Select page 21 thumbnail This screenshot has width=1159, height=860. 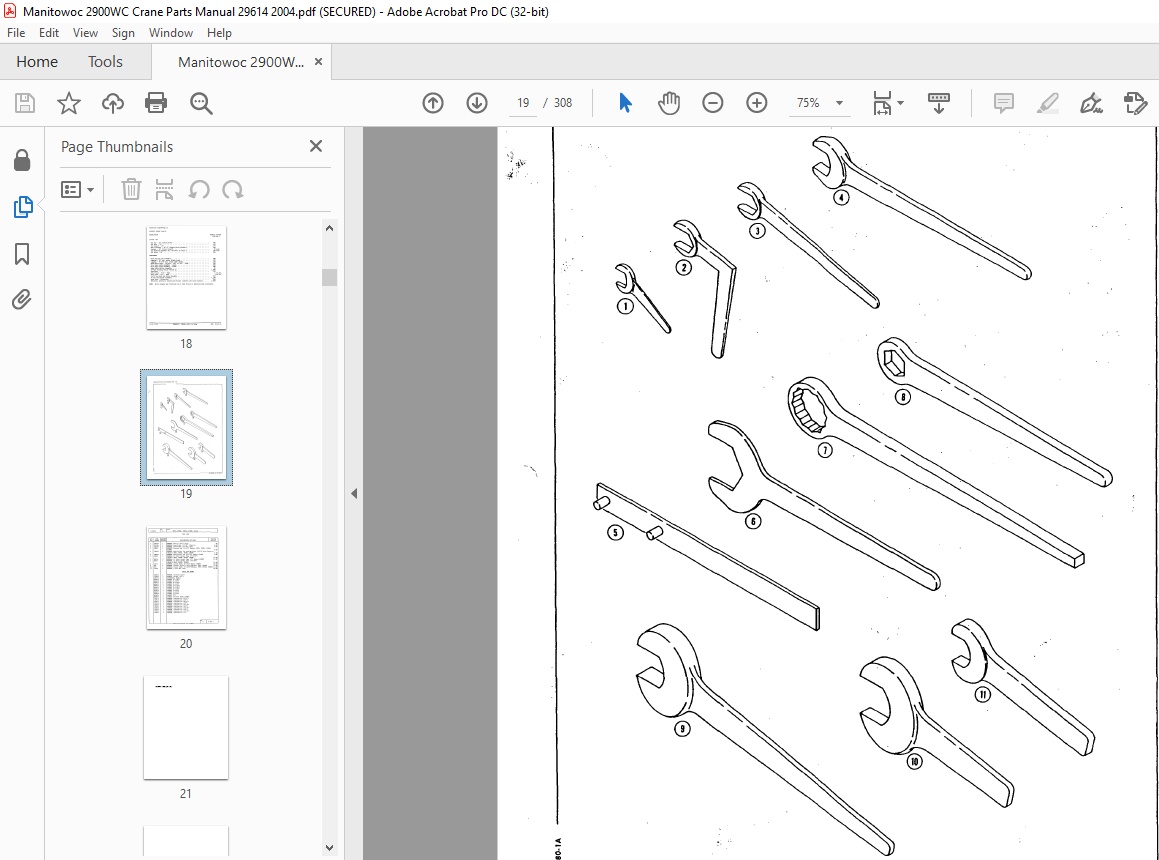point(186,728)
